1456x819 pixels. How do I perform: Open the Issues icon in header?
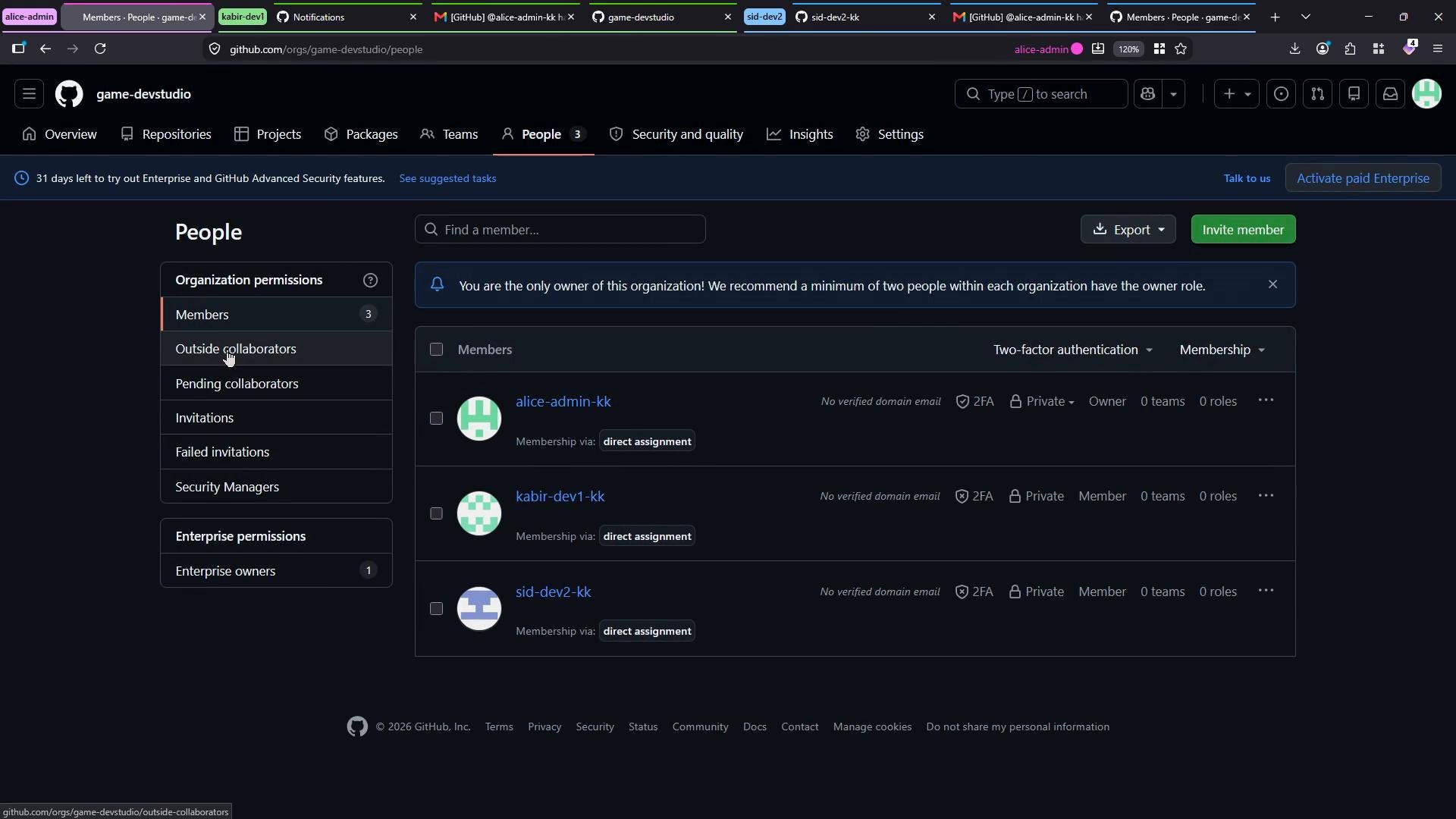[1281, 94]
